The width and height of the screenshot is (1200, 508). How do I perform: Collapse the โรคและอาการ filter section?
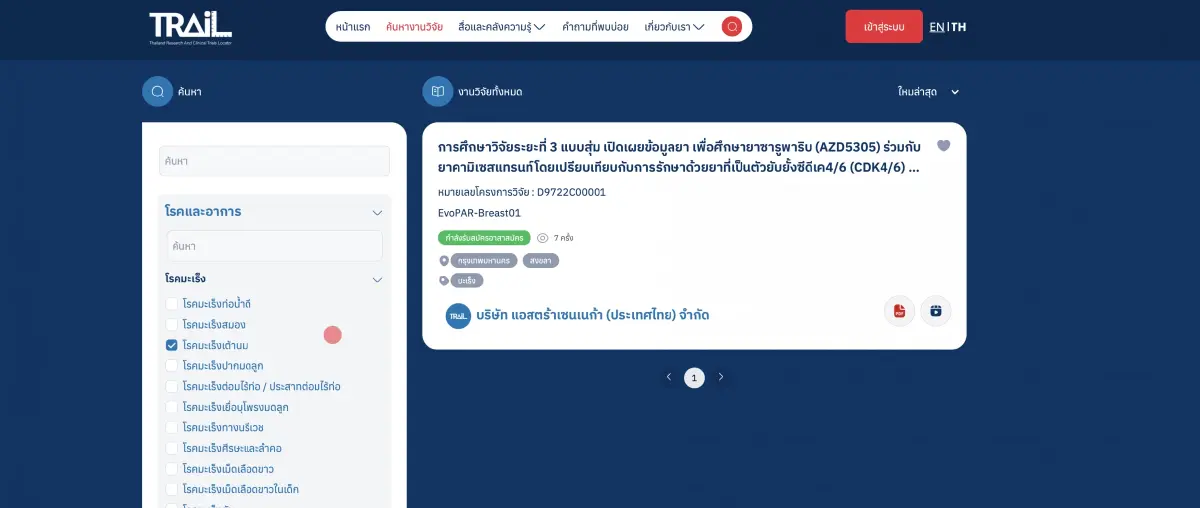[377, 212]
